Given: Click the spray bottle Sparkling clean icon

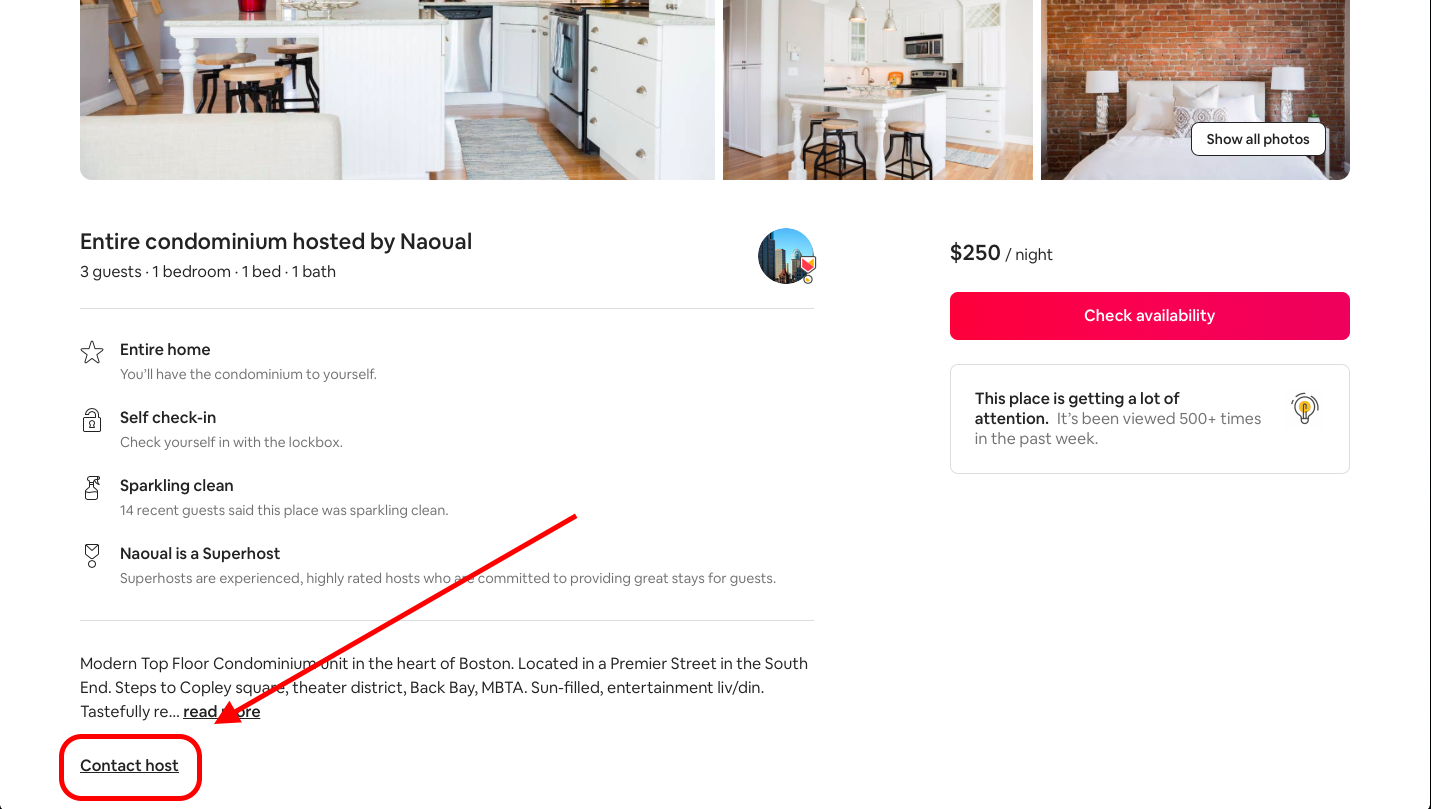Looking at the screenshot, I should pyautogui.click(x=91, y=490).
